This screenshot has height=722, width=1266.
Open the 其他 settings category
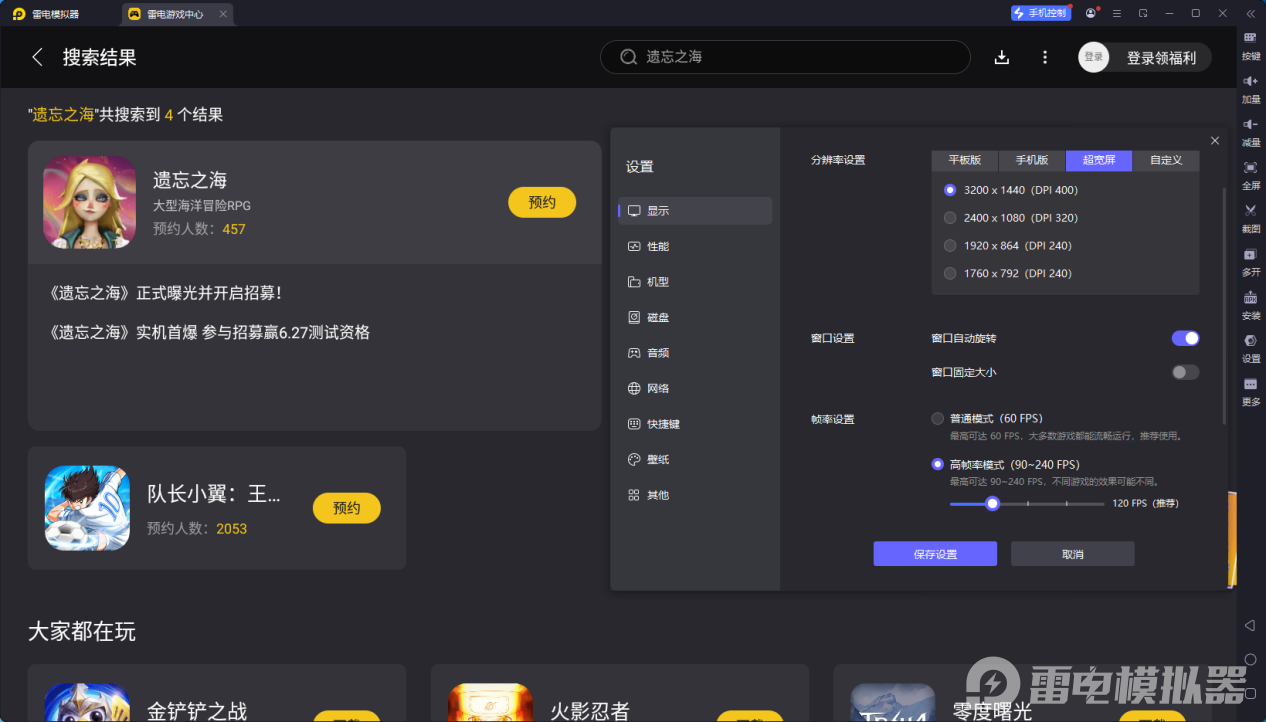pyautogui.click(x=695, y=495)
